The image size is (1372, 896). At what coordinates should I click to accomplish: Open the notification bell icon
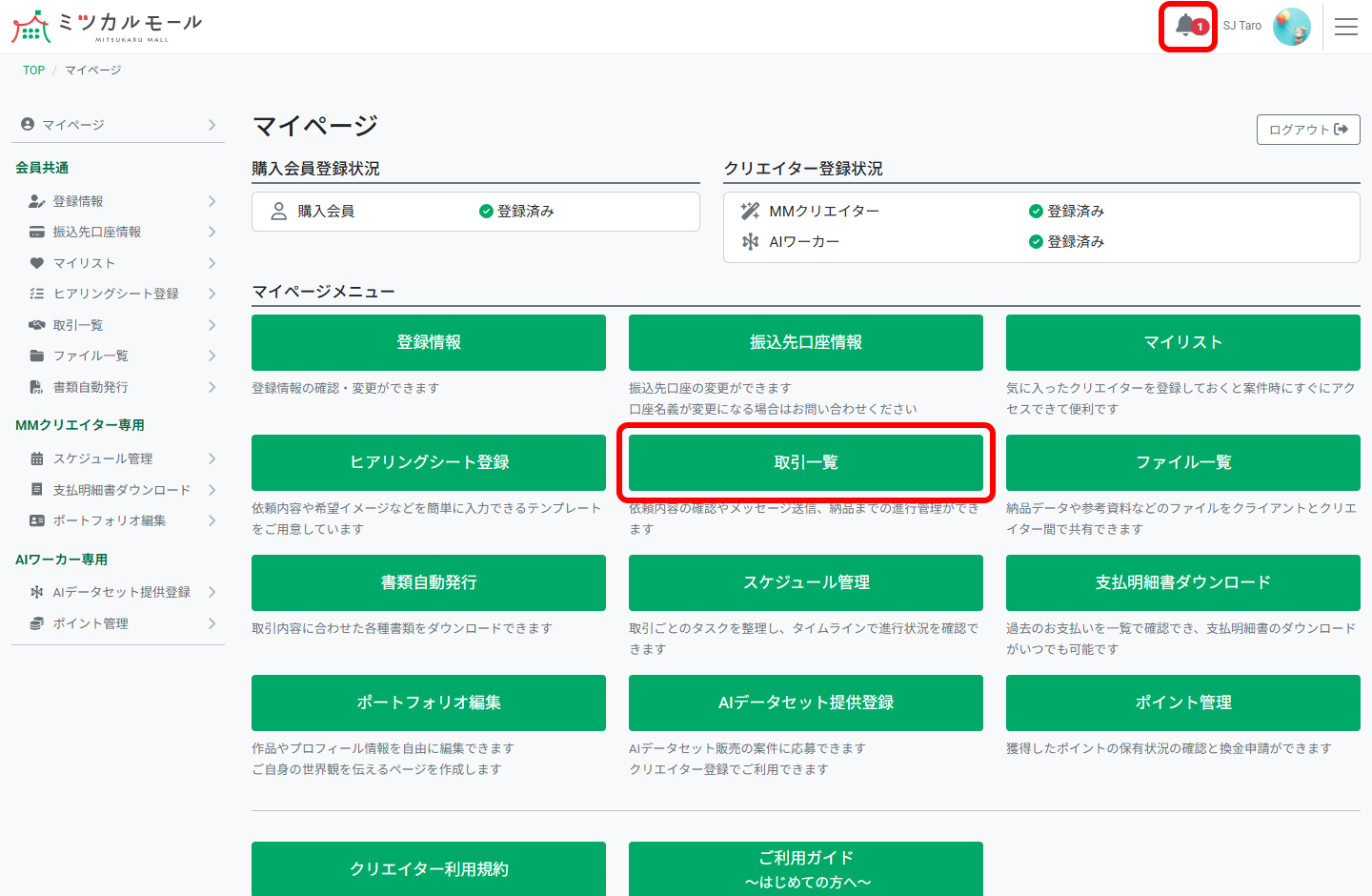click(x=1186, y=26)
